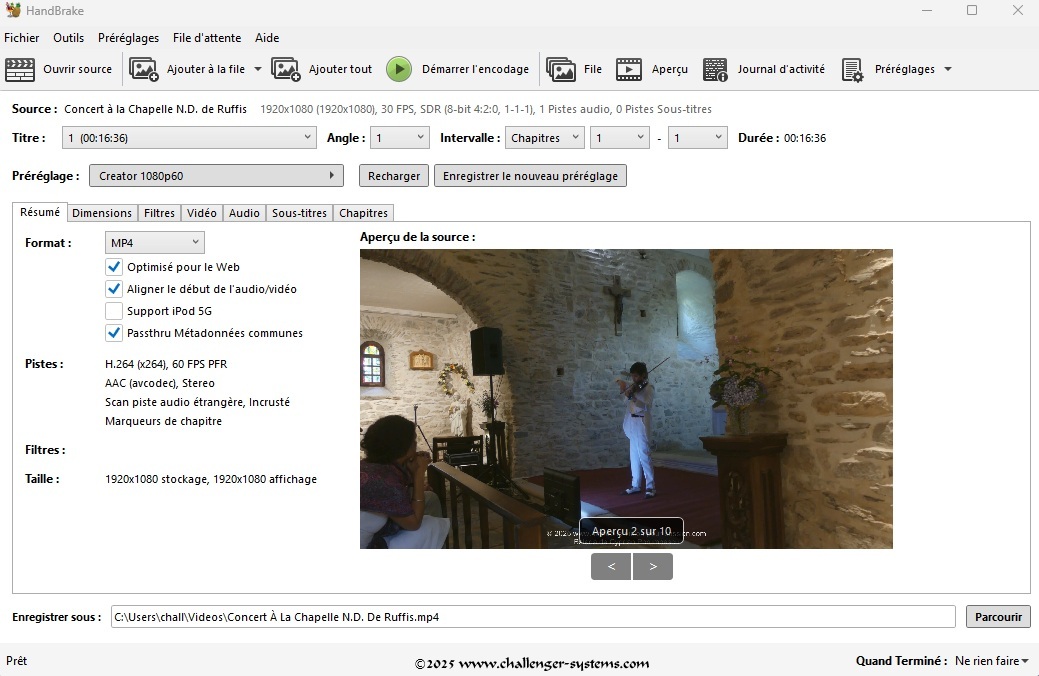Expand the Préréglages toolbar dropdown arrow
Viewport: 1039px width, 676px height.
(x=948, y=69)
